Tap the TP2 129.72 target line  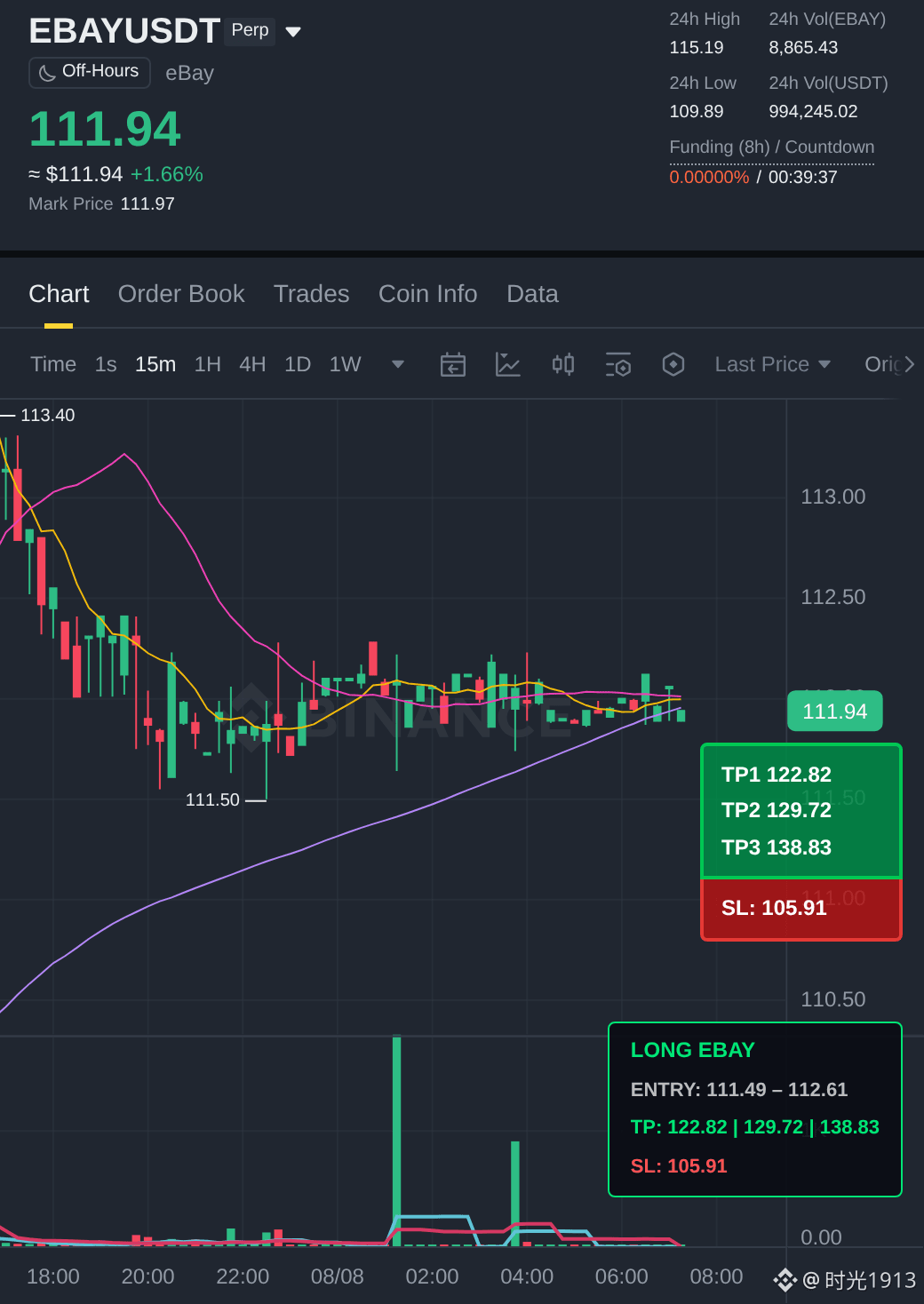(777, 810)
